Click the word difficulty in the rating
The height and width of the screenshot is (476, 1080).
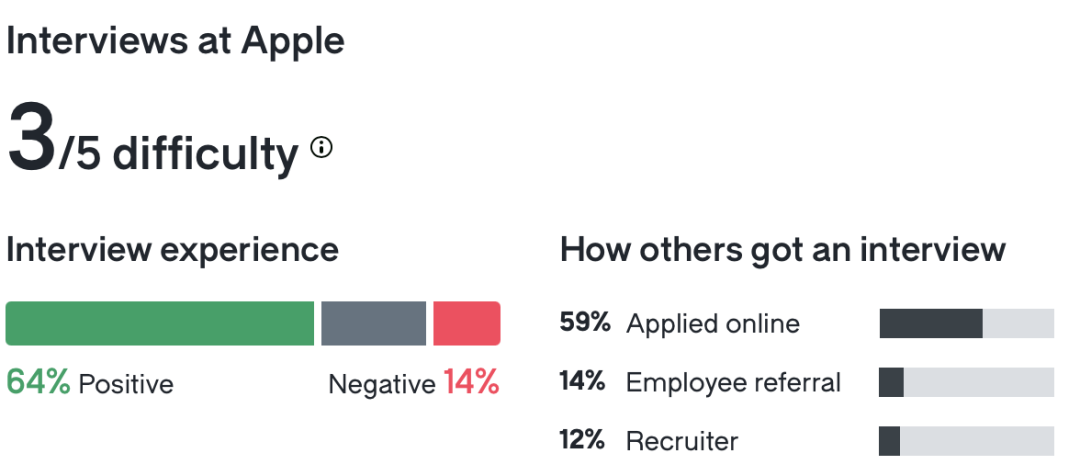pos(205,153)
